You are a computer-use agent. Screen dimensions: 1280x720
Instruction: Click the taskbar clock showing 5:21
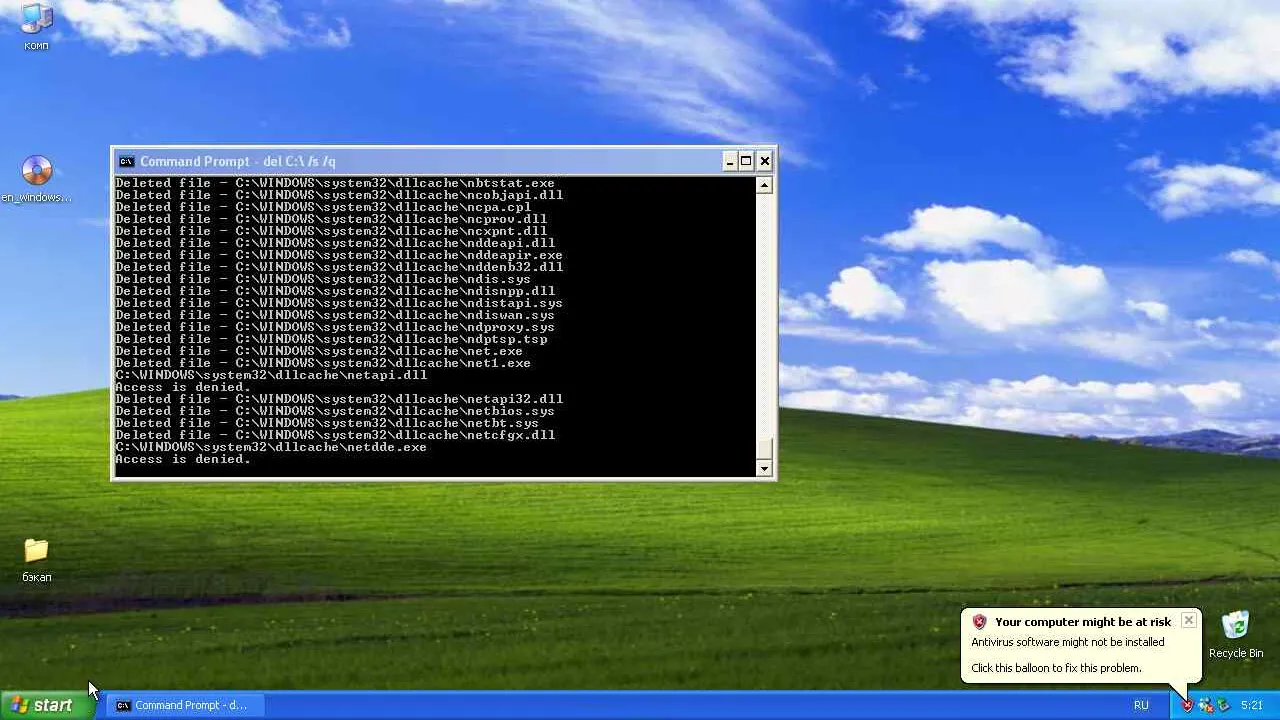pyautogui.click(x=1252, y=705)
